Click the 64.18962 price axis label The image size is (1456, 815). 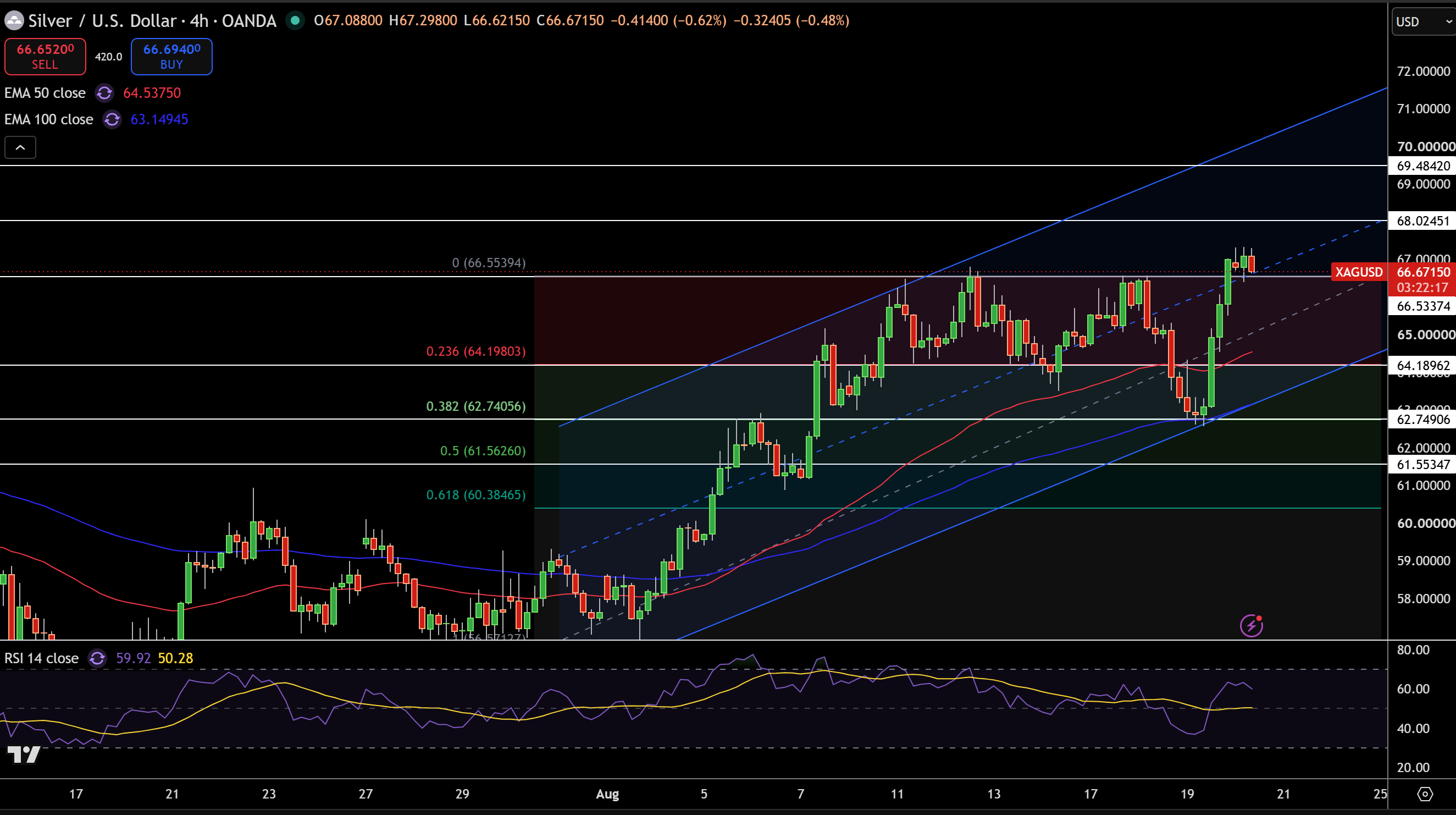point(1423,365)
